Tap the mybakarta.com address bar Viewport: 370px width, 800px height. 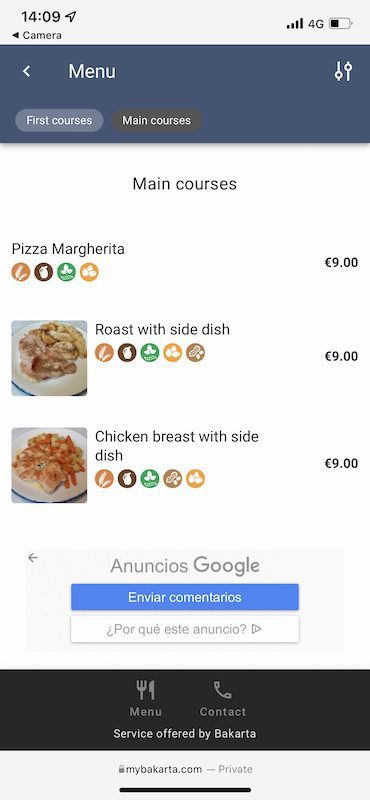point(185,769)
